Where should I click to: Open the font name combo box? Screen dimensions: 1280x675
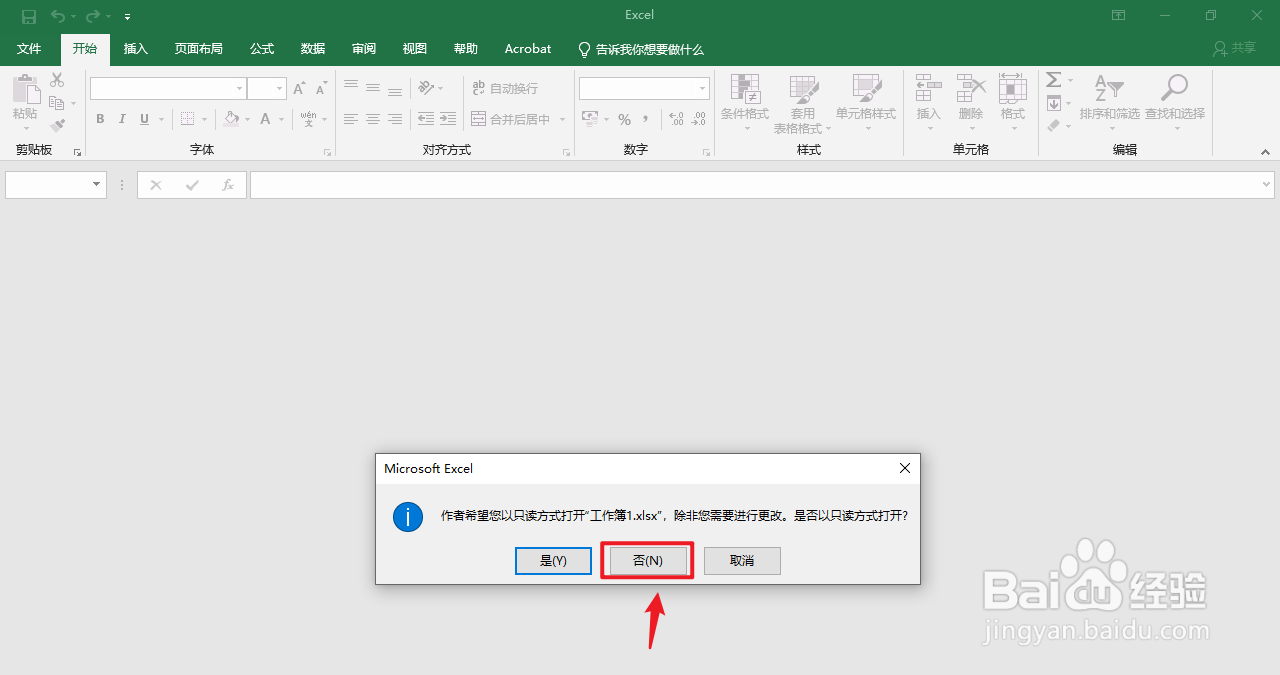[x=168, y=89]
